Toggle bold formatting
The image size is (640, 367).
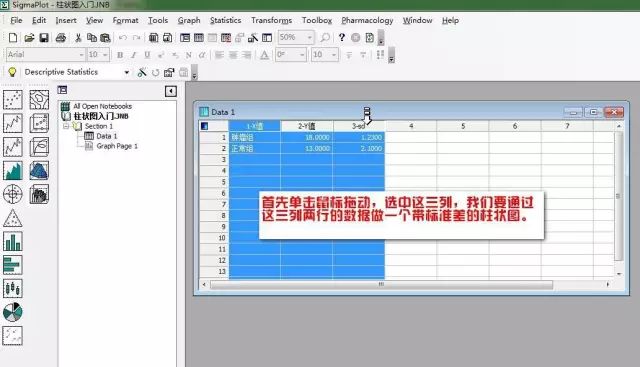click(x=120, y=55)
